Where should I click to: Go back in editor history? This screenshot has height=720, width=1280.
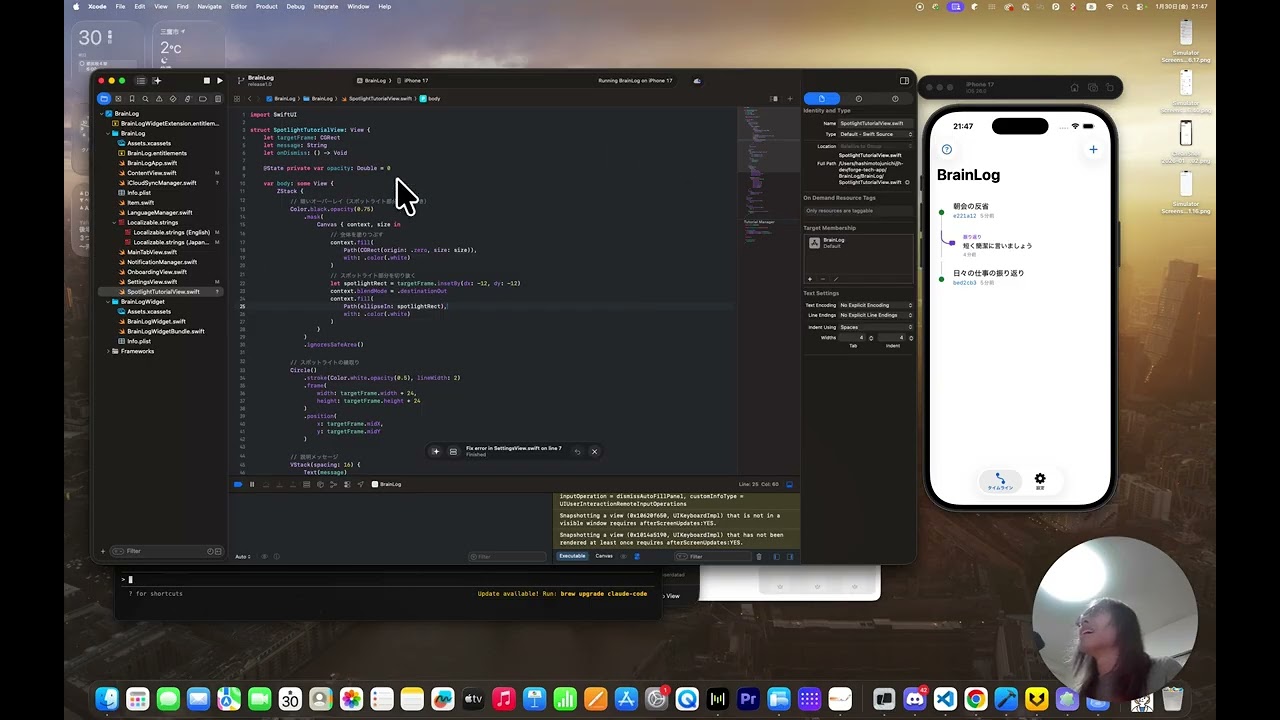pos(250,99)
